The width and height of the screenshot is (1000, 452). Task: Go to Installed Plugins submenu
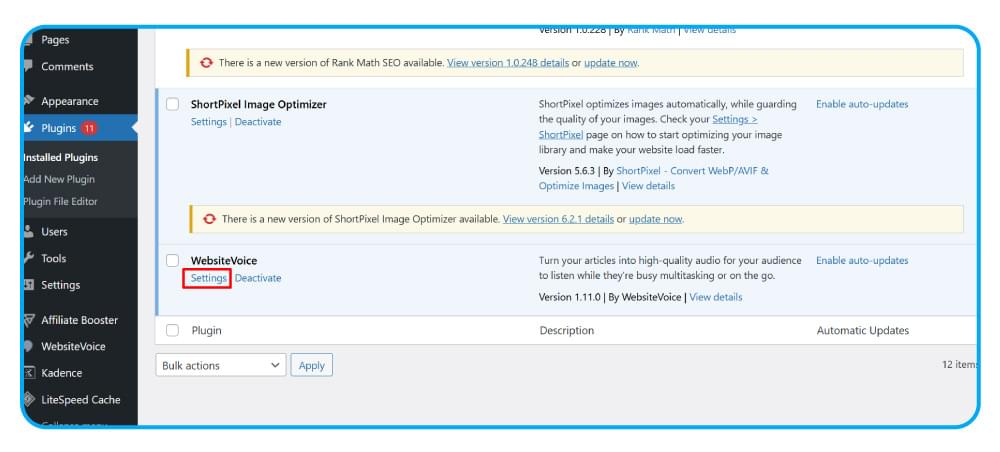(61, 157)
